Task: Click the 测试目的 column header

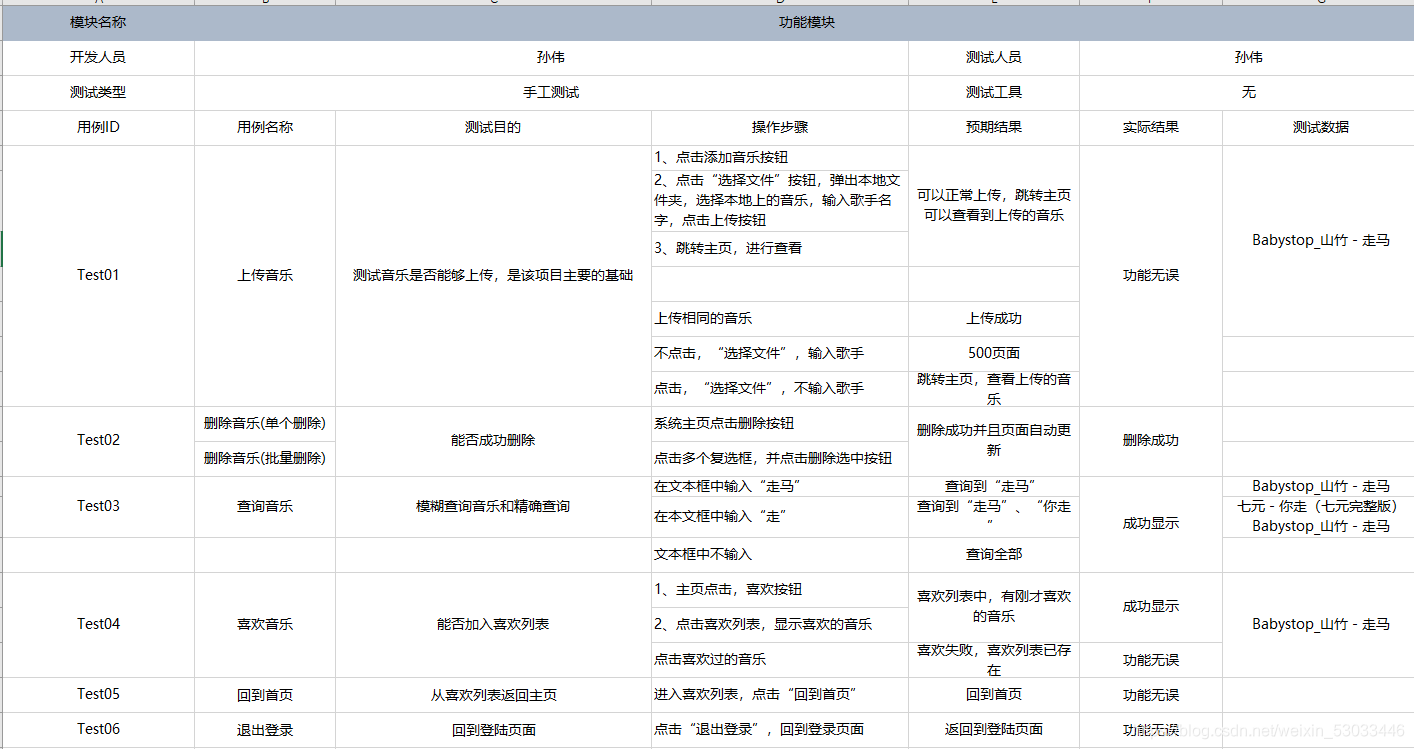Action: [x=493, y=128]
